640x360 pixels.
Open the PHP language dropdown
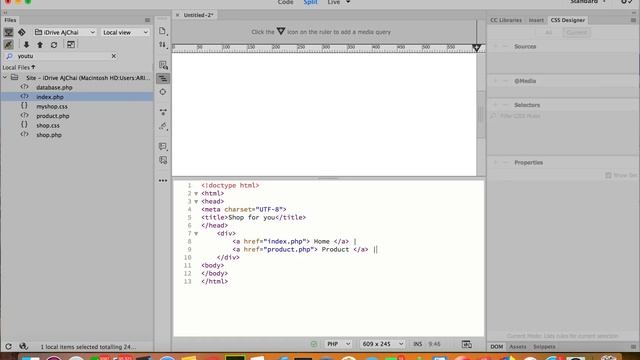pyautogui.click(x=338, y=344)
